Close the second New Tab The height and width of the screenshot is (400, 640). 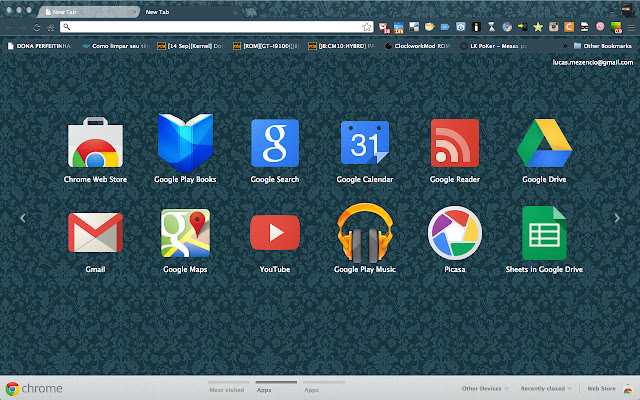235,13
